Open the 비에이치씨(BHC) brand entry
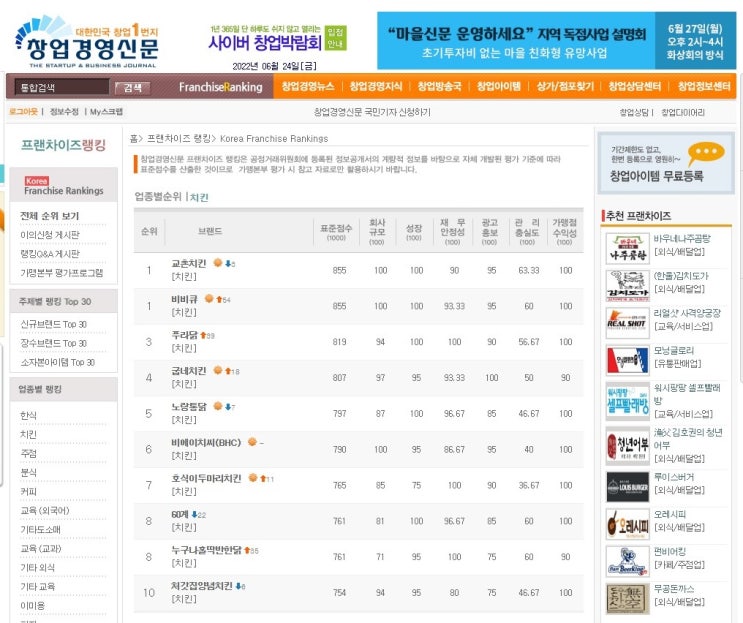 point(206,442)
